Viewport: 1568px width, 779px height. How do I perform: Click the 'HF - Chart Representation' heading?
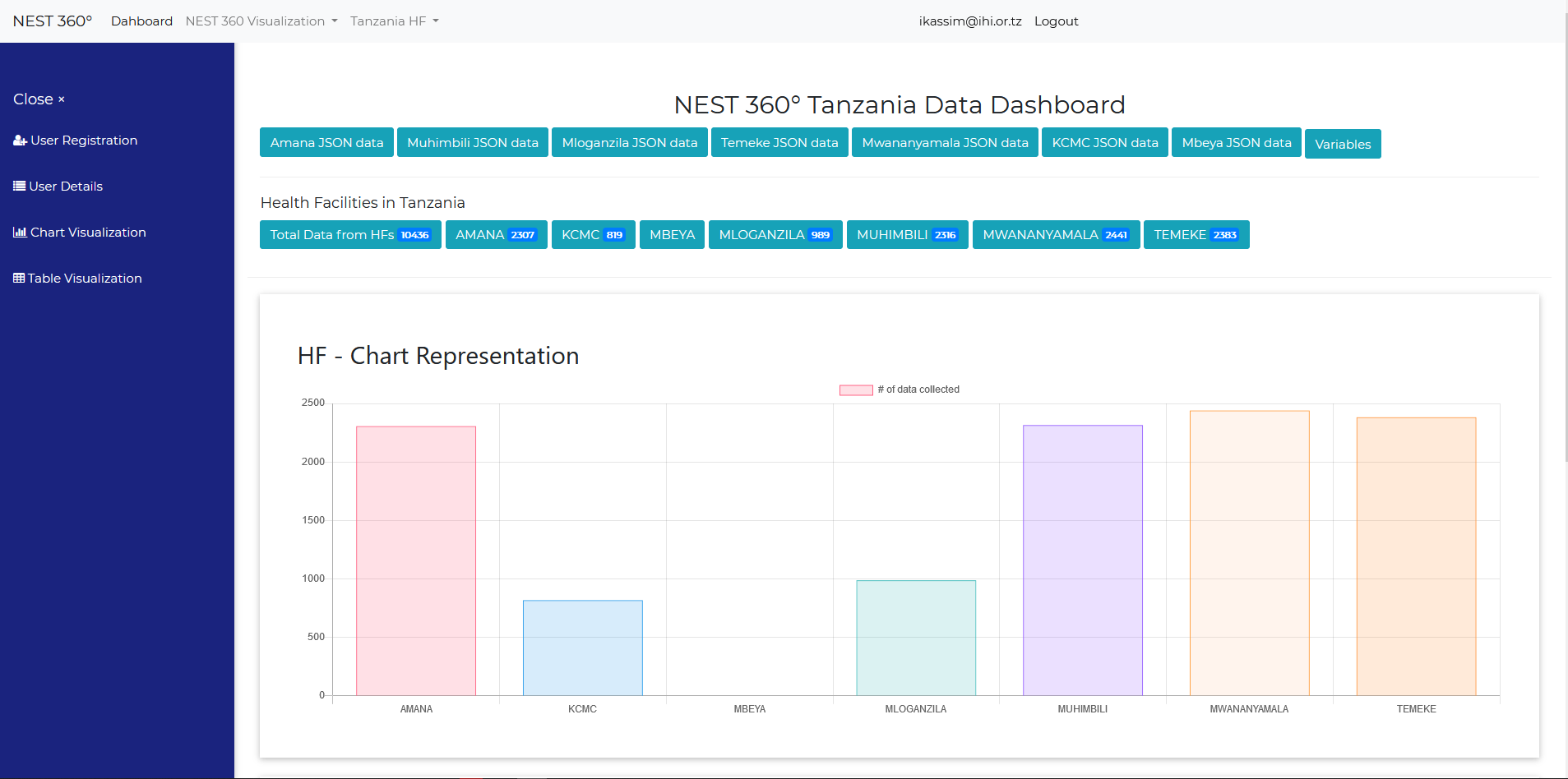[x=438, y=356]
